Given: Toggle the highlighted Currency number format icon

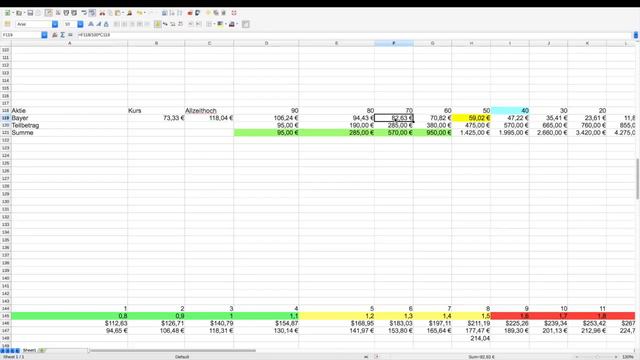Looking at the screenshot, I should pos(158,24).
